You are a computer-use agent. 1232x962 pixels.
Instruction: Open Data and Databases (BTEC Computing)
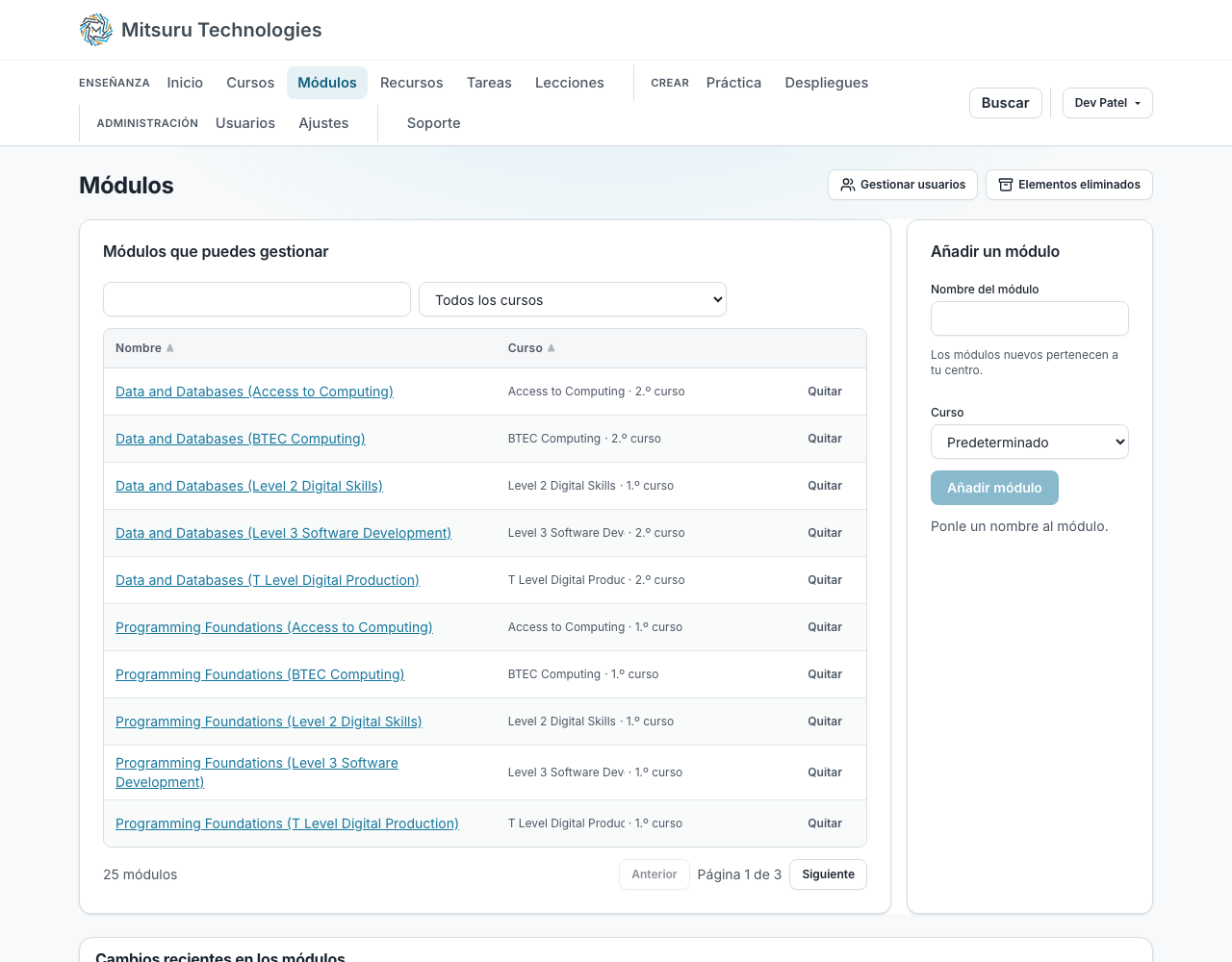[x=241, y=439]
